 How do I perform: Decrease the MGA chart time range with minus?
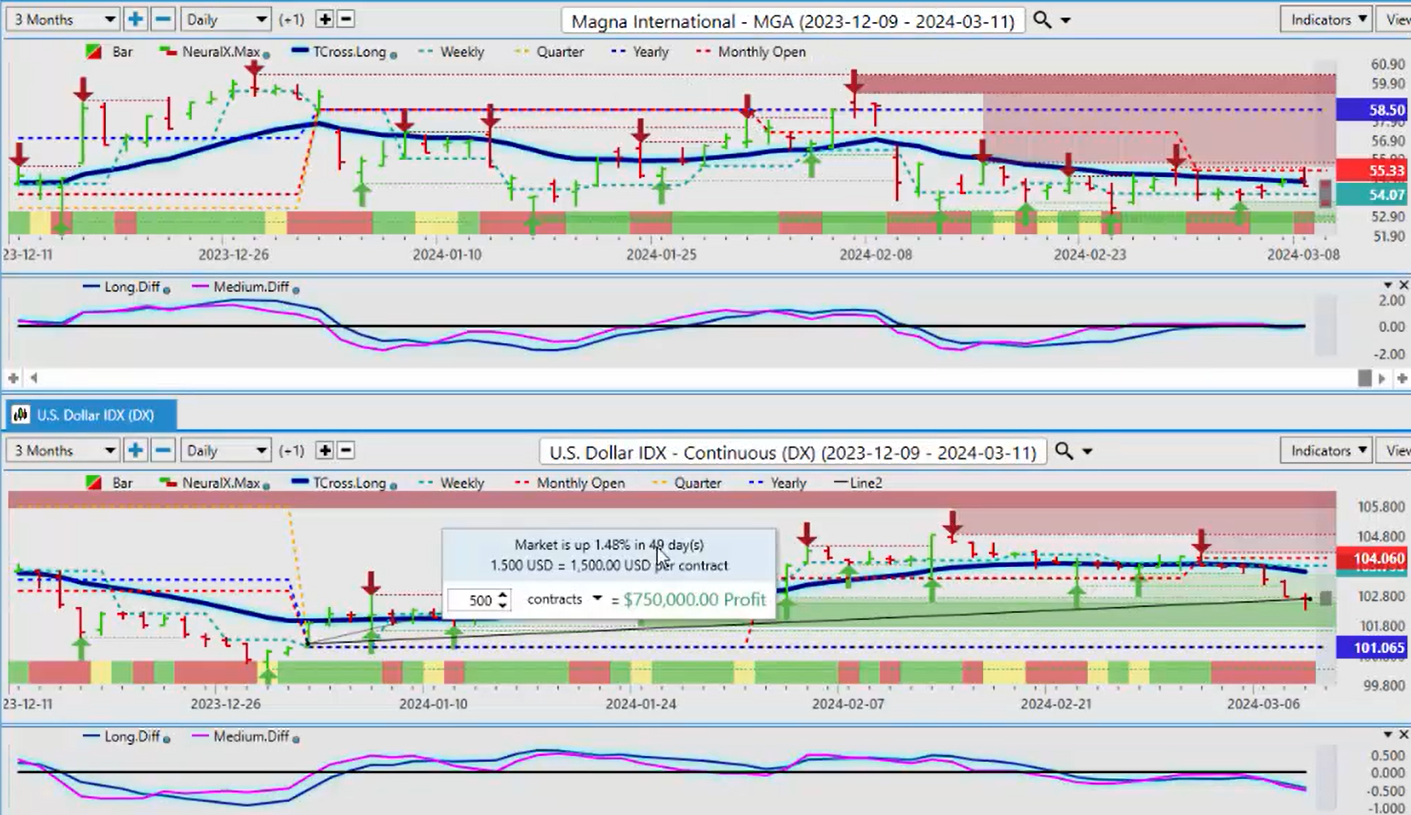163,19
